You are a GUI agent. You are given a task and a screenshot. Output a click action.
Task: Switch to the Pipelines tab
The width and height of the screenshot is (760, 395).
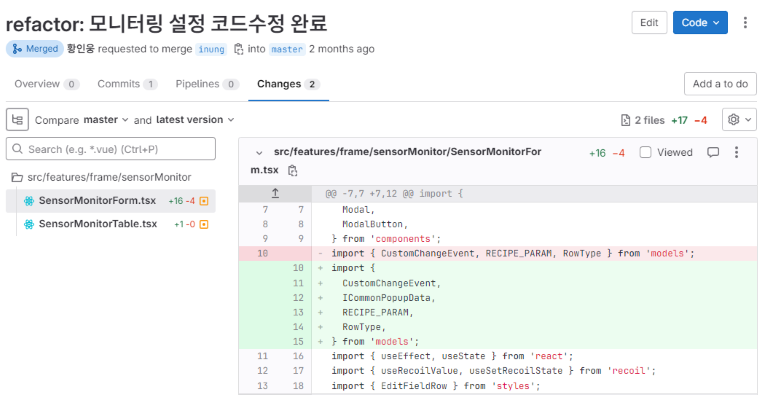click(x=207, y=84)
